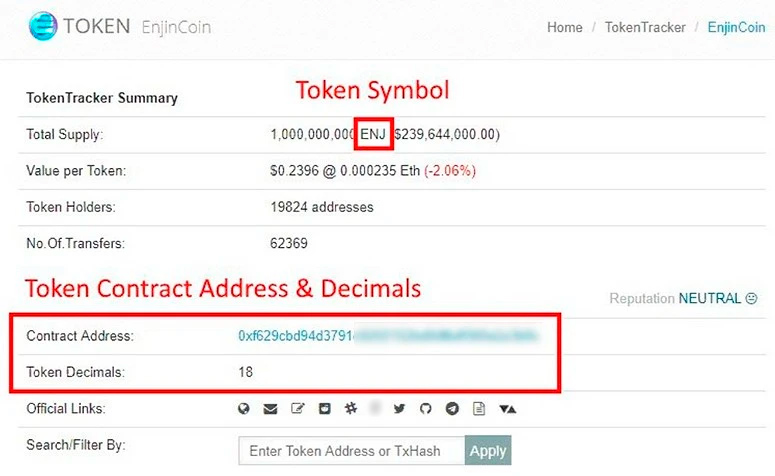Image resolution: width=775 pixels, height=476 pixels.
Task: Open the TokenTracker breadcrumb link
Action: (645, 27)
